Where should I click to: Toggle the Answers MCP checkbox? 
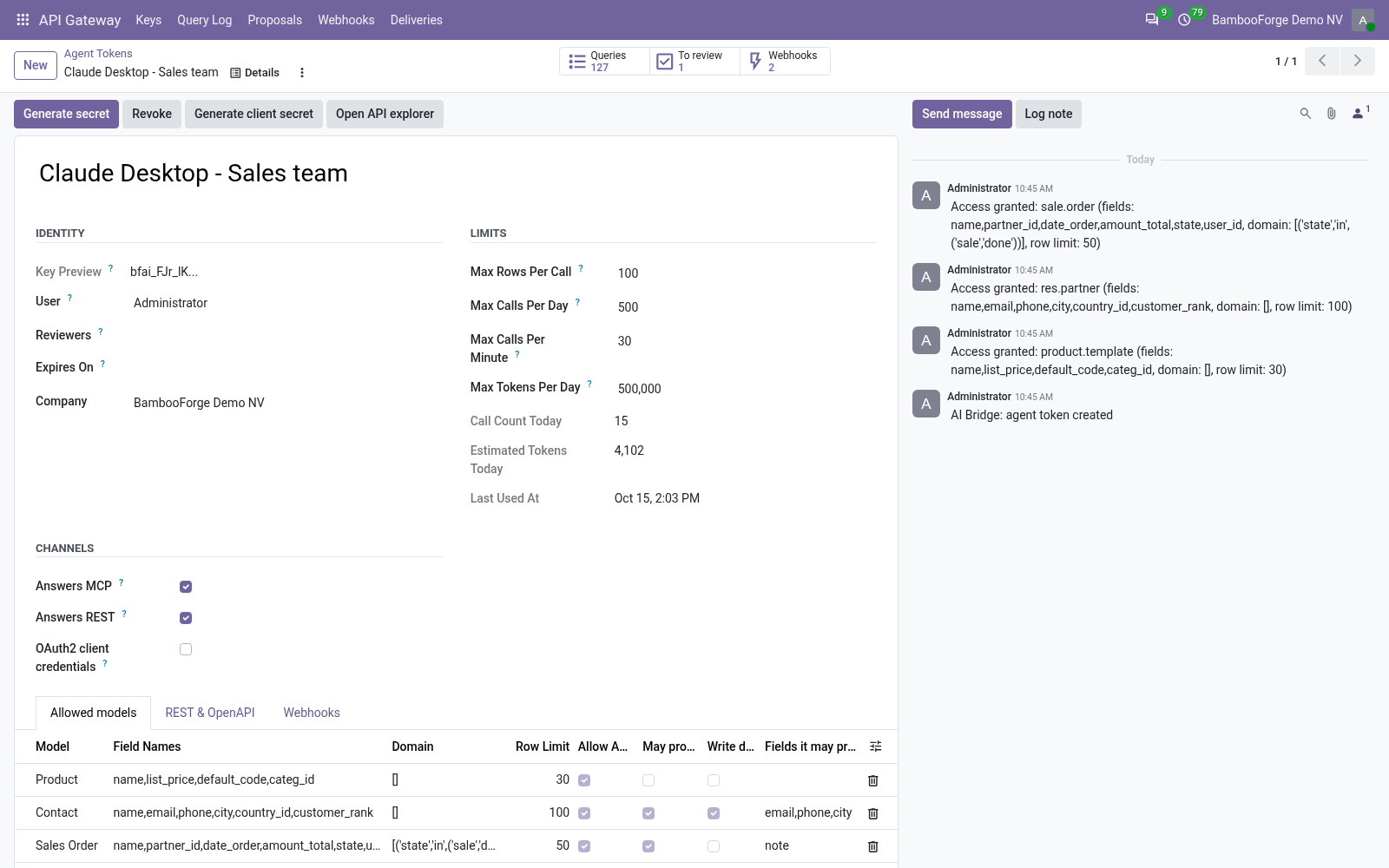pos(186,587)
